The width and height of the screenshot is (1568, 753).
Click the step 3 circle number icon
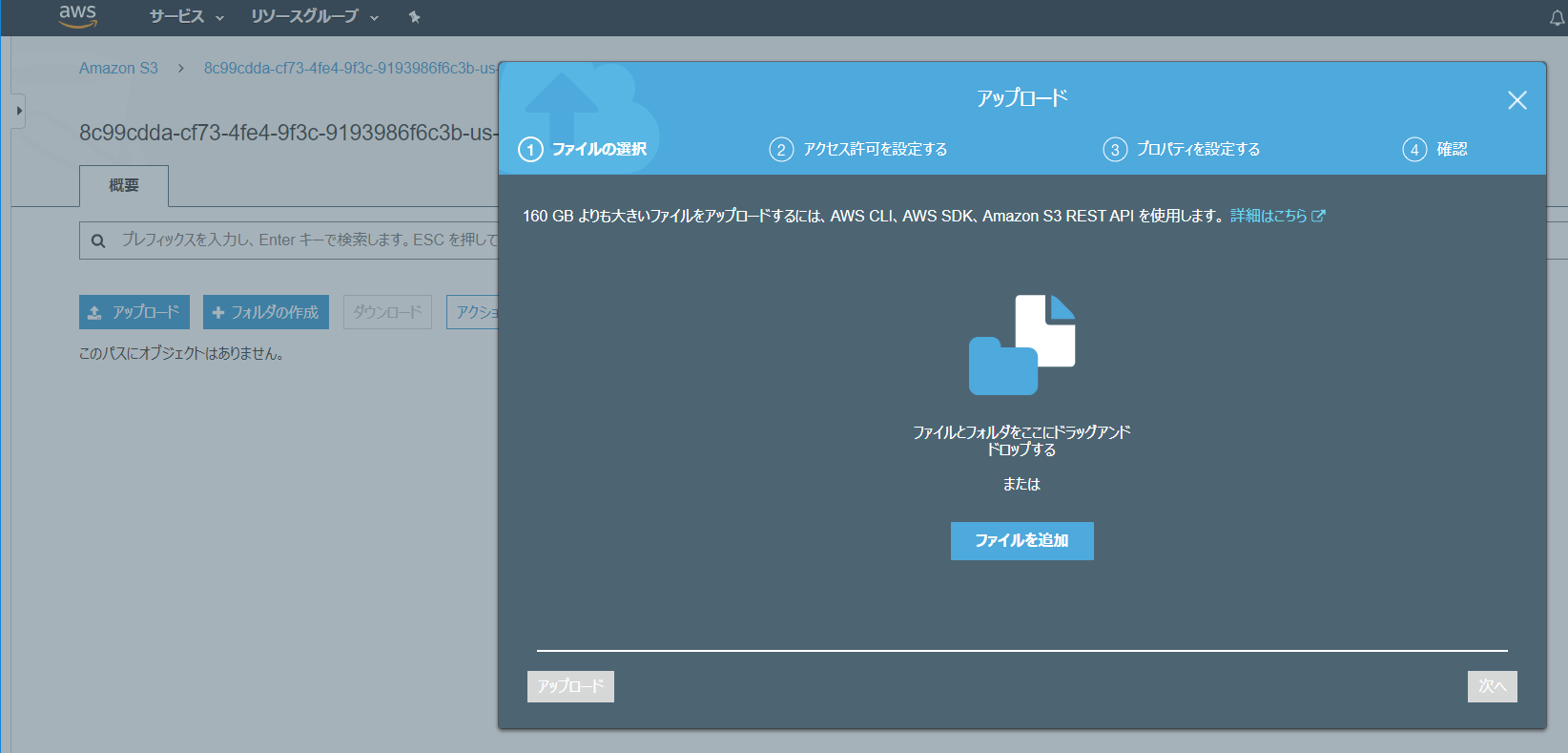pos(1115,150)
